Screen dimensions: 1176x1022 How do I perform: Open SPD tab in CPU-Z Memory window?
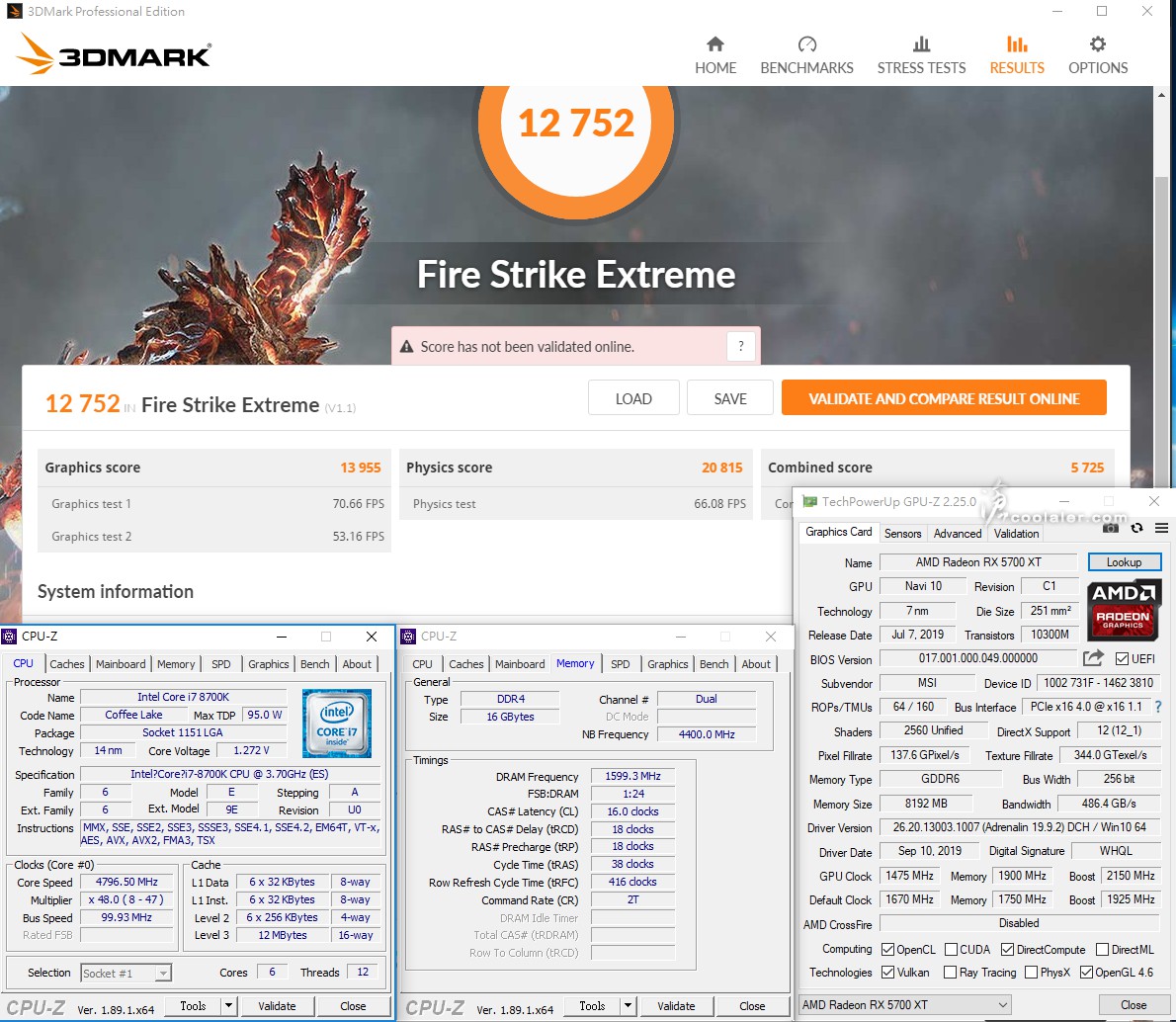621,664
